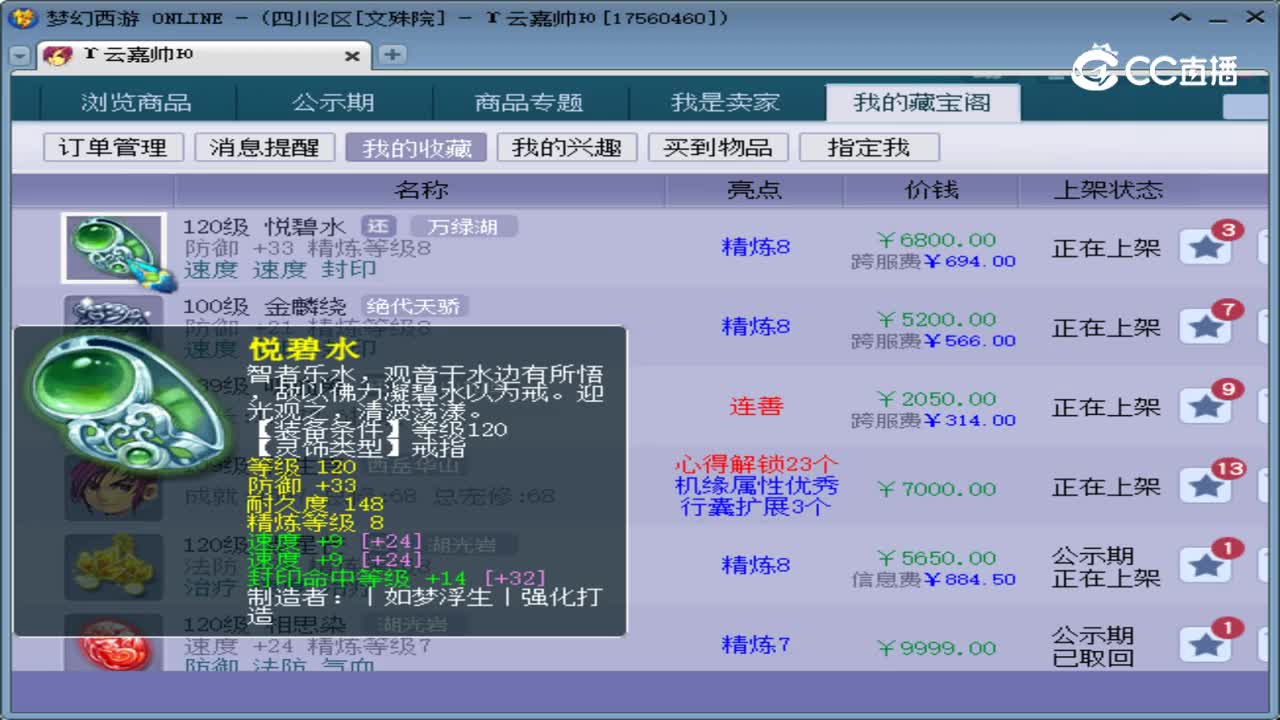
Task: Click 心得解锁23个 highlight text
Action: [x=757, y=465]
